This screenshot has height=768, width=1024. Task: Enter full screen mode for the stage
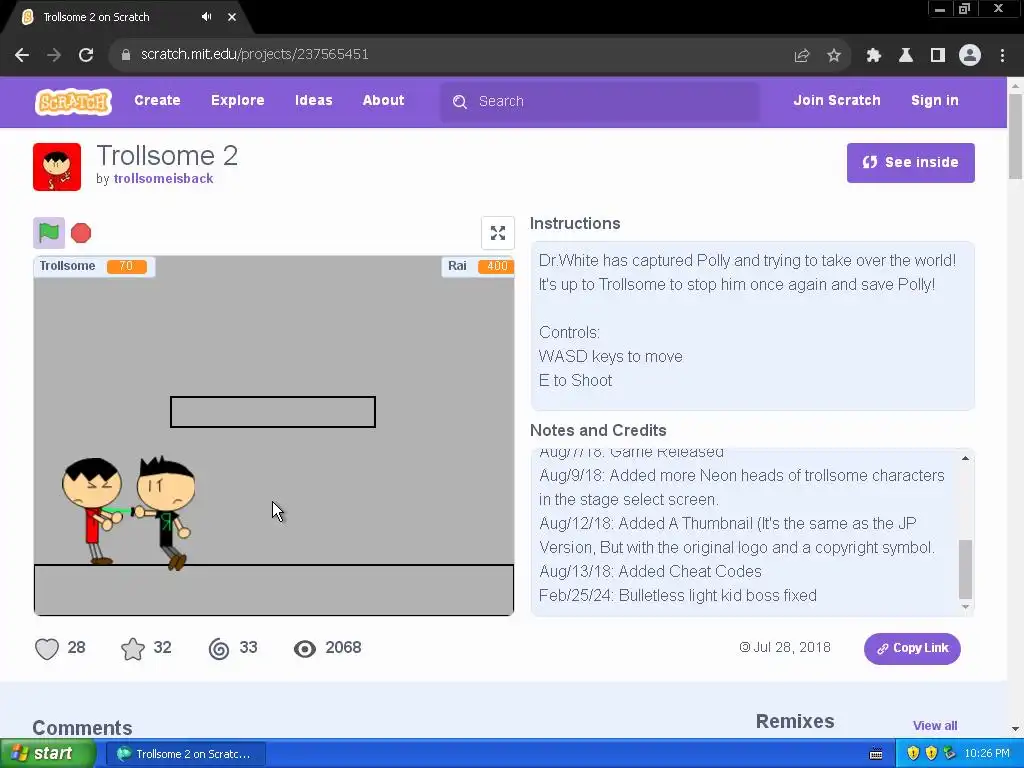pos(498,233)
